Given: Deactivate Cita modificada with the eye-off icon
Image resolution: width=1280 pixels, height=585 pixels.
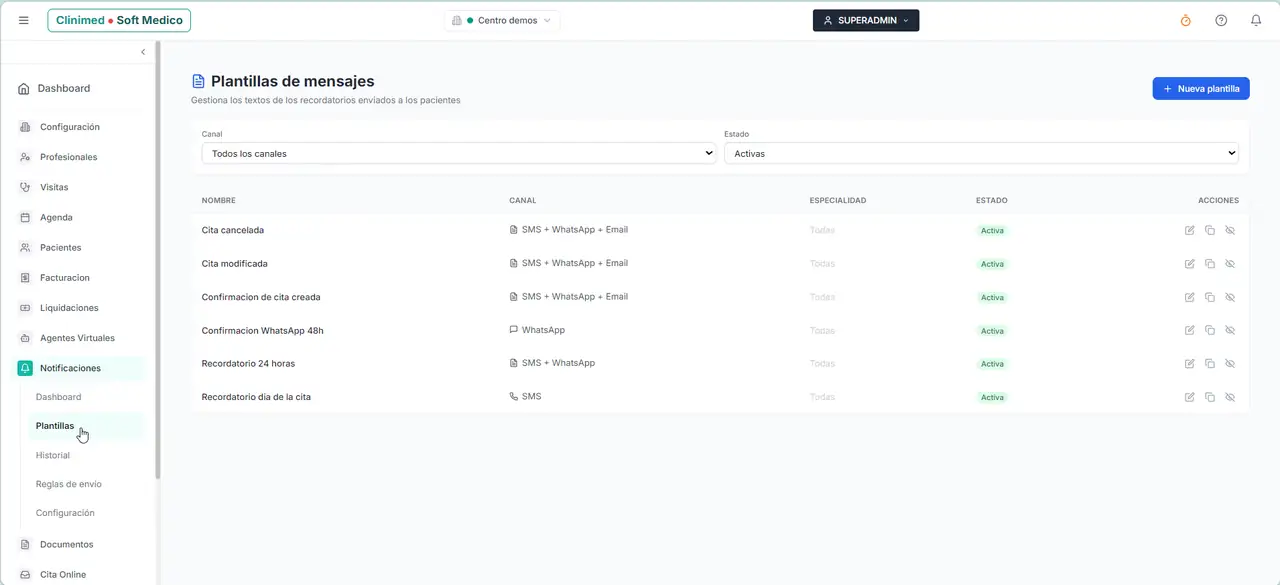Looking at the screenshot, I should click(1231, 264).
